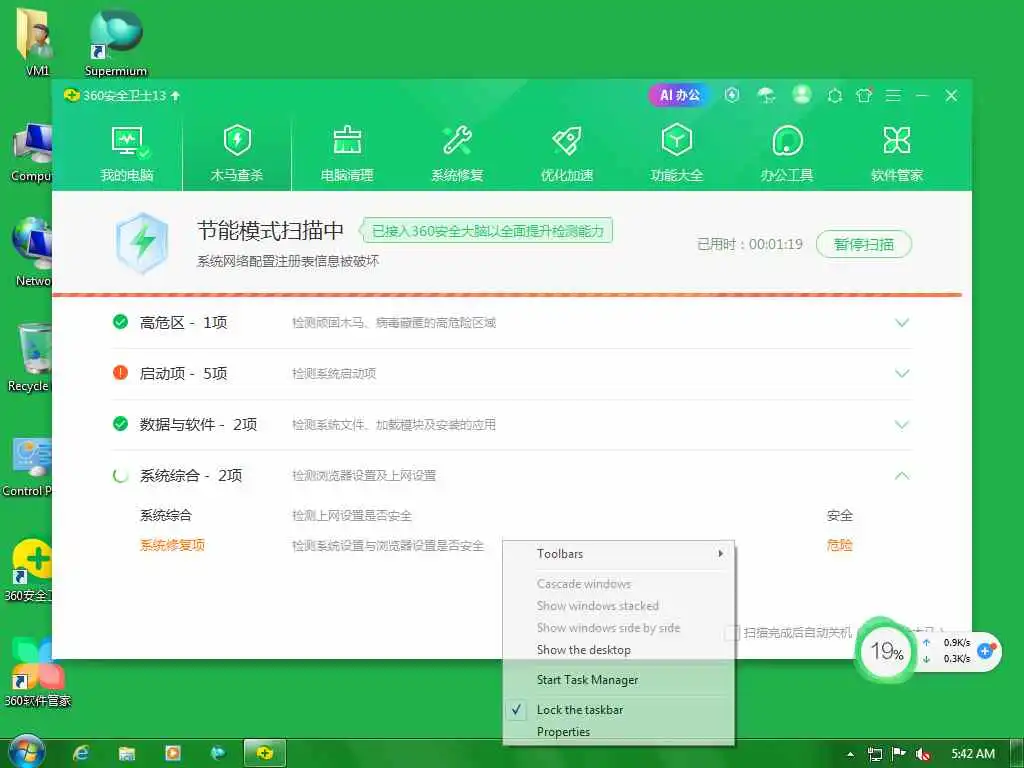Click the blue plus icon on speed widget
This screenshot has height=768, width=1024.
tap(986, 650)
